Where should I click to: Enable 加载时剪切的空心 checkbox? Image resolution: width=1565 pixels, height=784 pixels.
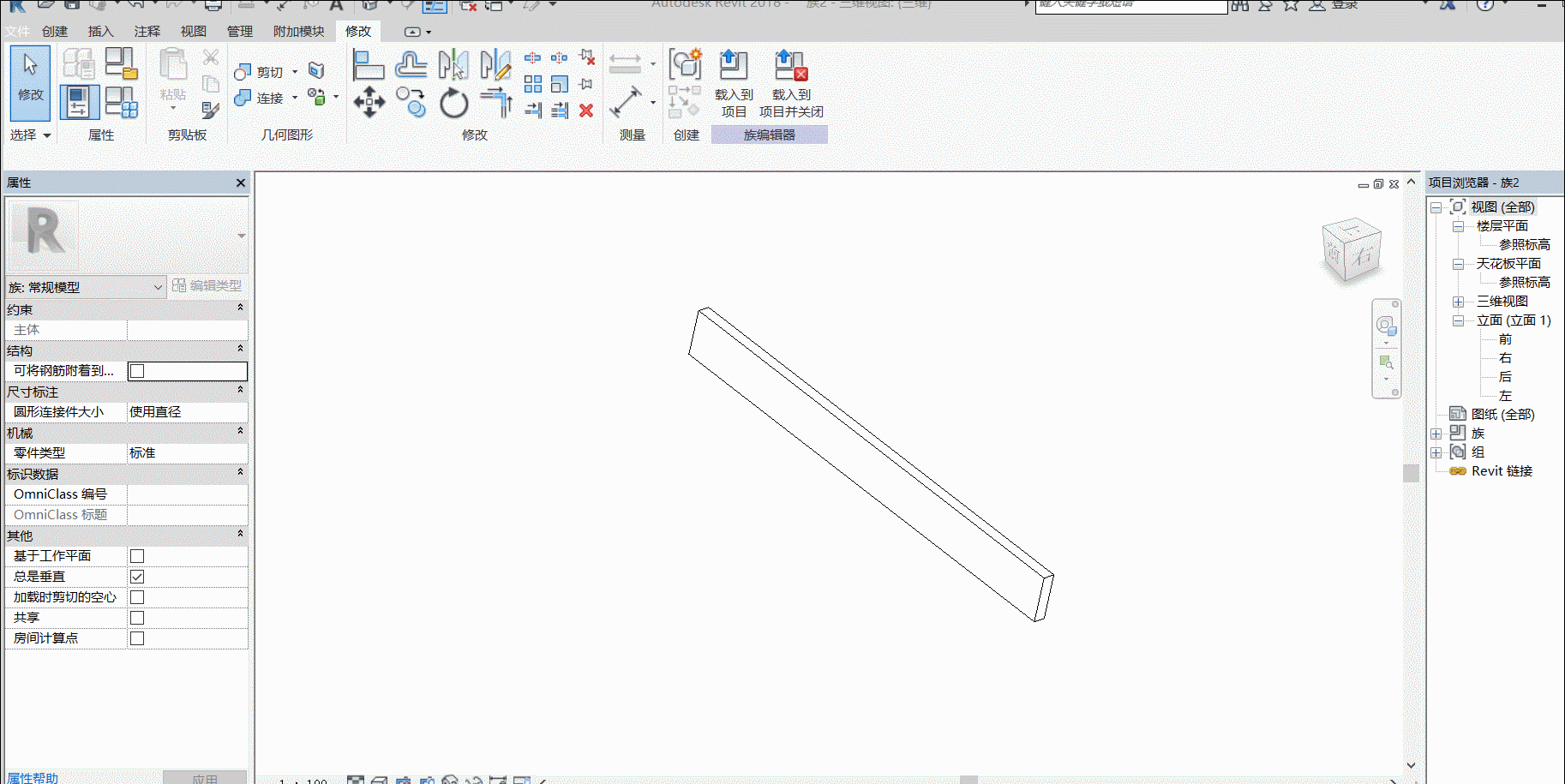click(x=137, y=597)
